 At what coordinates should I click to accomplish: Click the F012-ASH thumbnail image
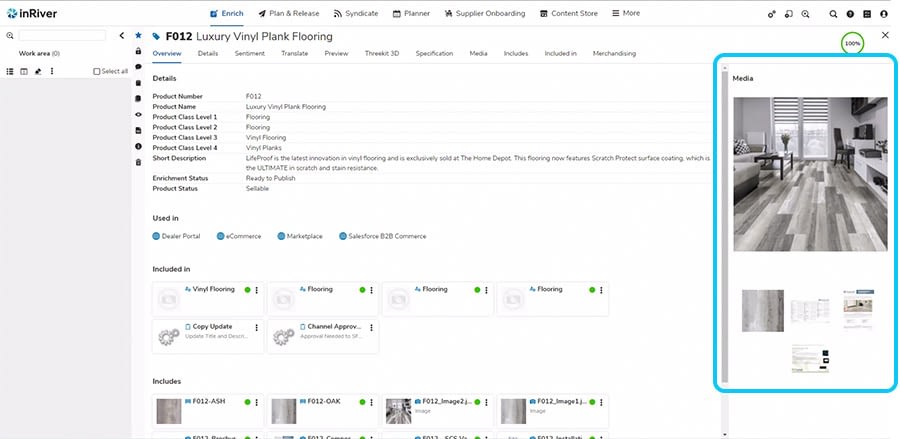click(169, 411)
